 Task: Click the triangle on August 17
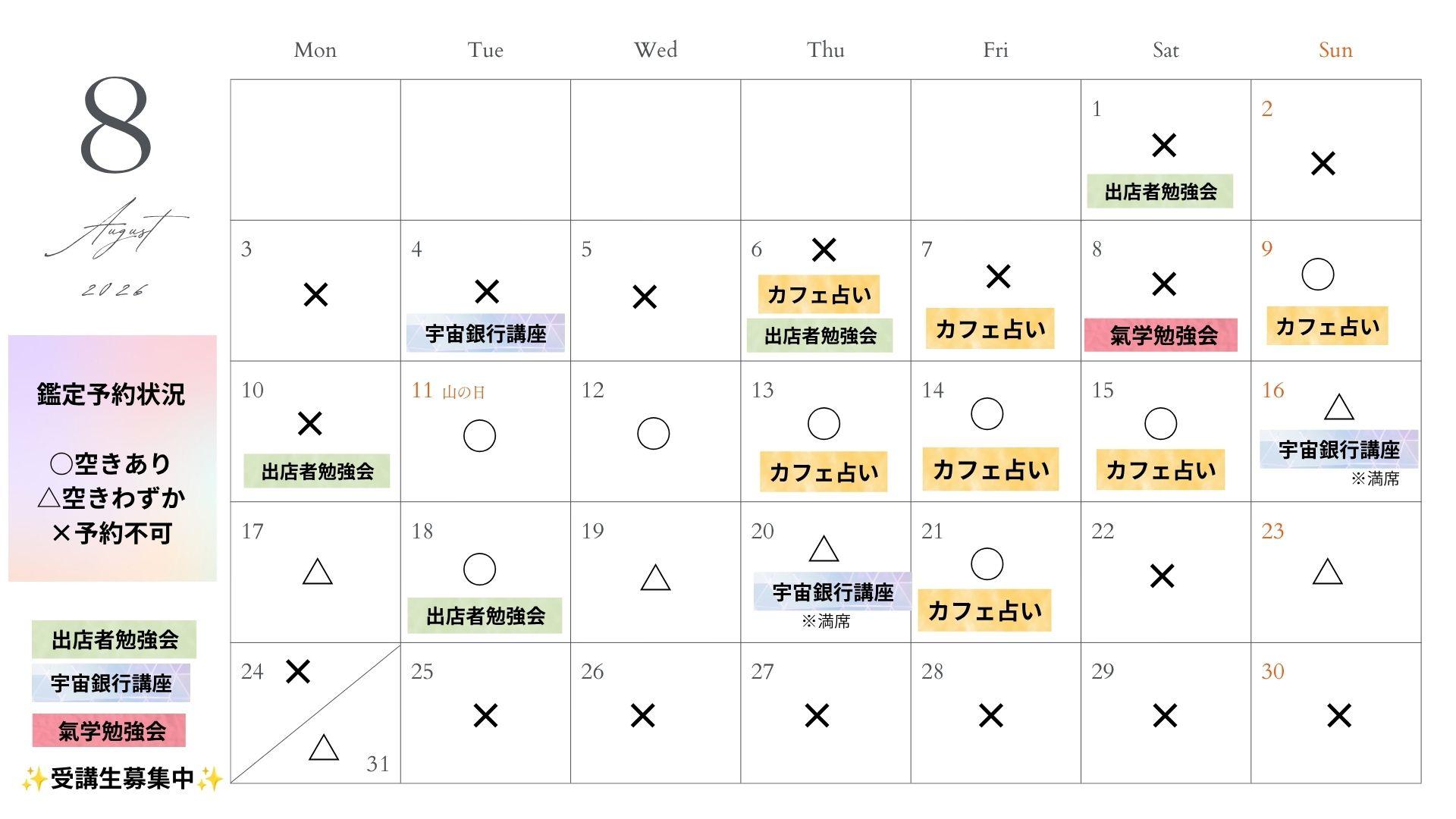coord(317,571)
